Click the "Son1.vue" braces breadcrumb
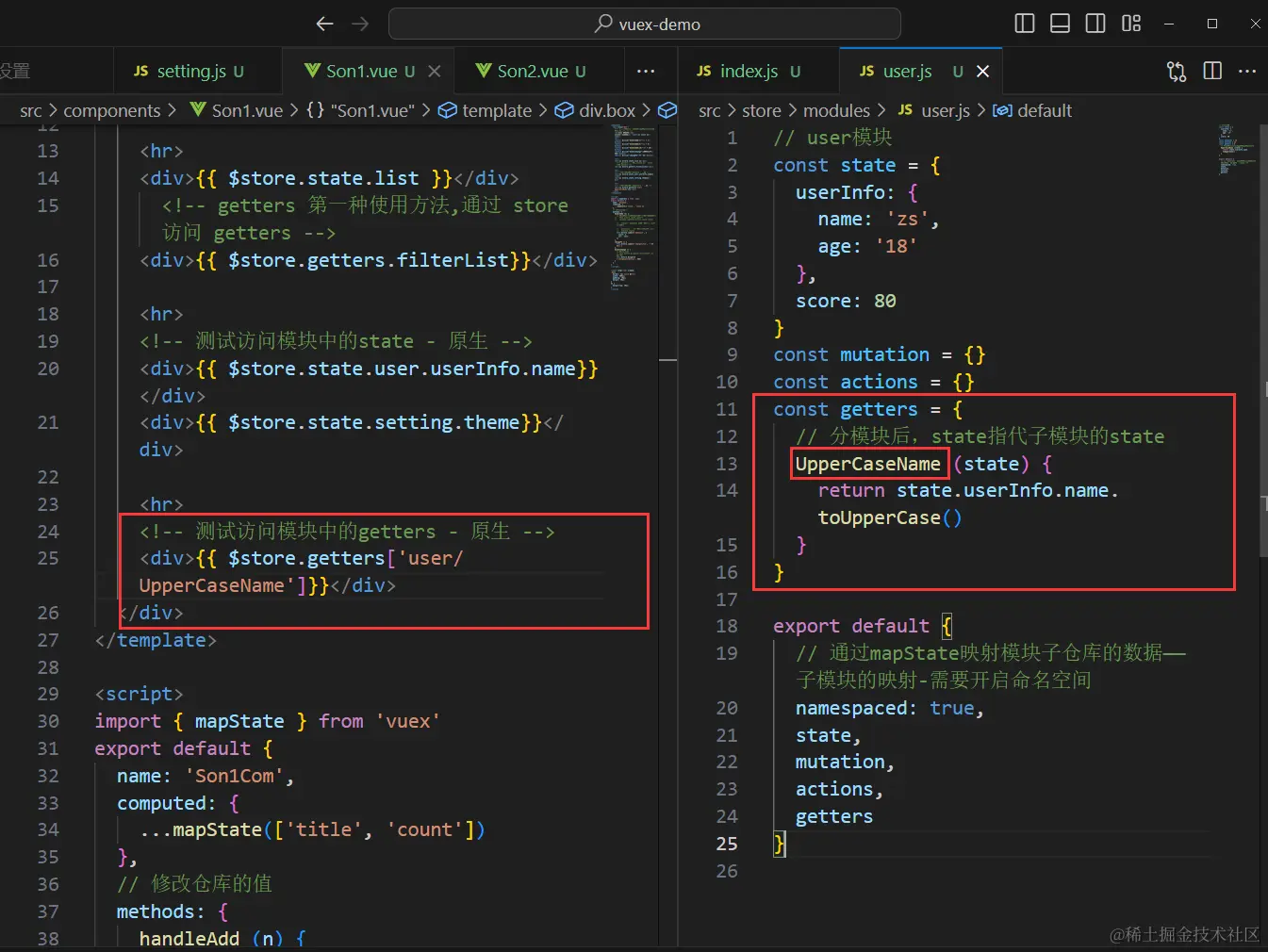The width and height of the screenshot is (1268, 952). coord(360,111)
